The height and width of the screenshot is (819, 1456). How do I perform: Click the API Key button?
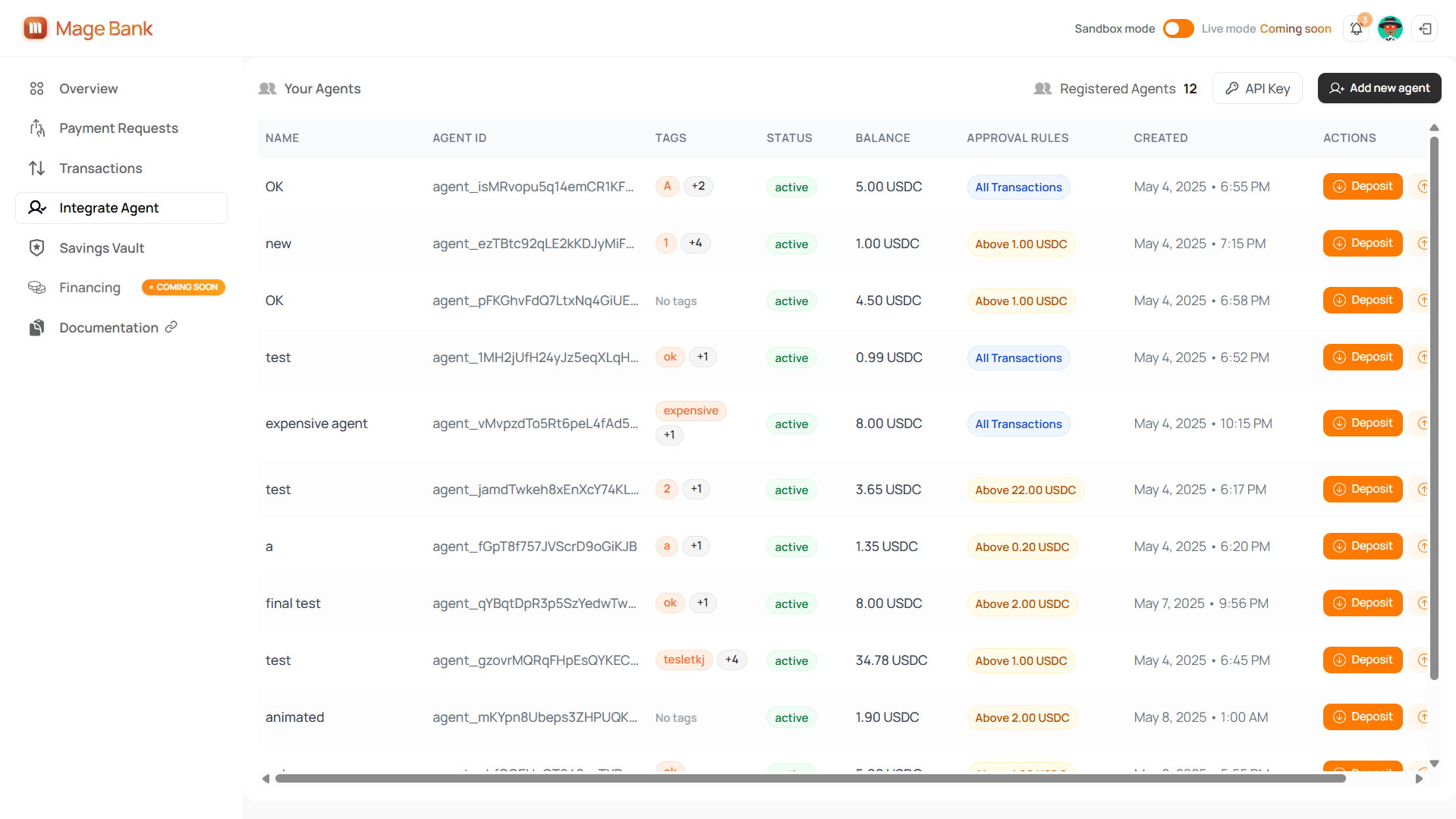point(1257,88)
